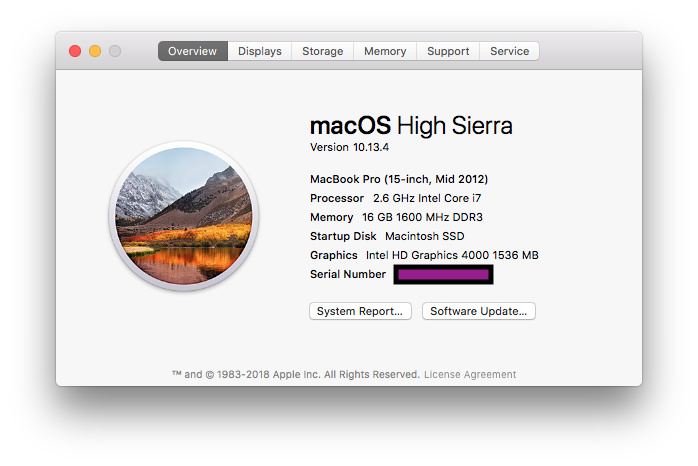Click the Serial Number label
698x466 pixels.
coord(348,274)
